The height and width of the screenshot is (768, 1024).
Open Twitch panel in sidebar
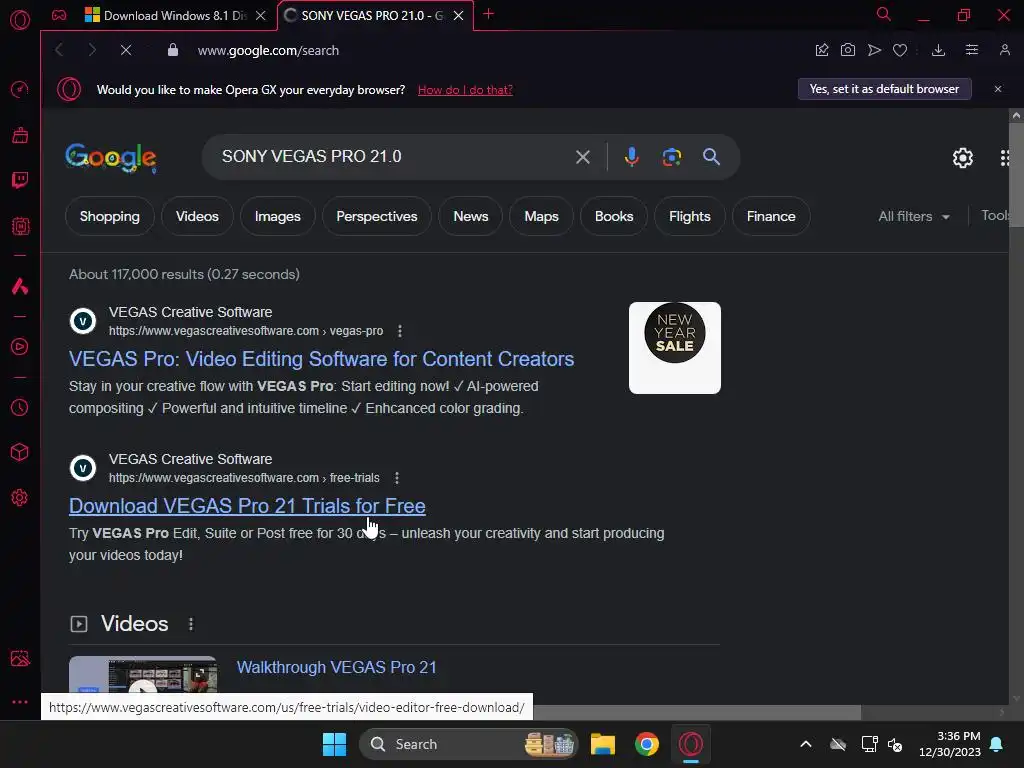pyautogui.click(x=20, y=180)
